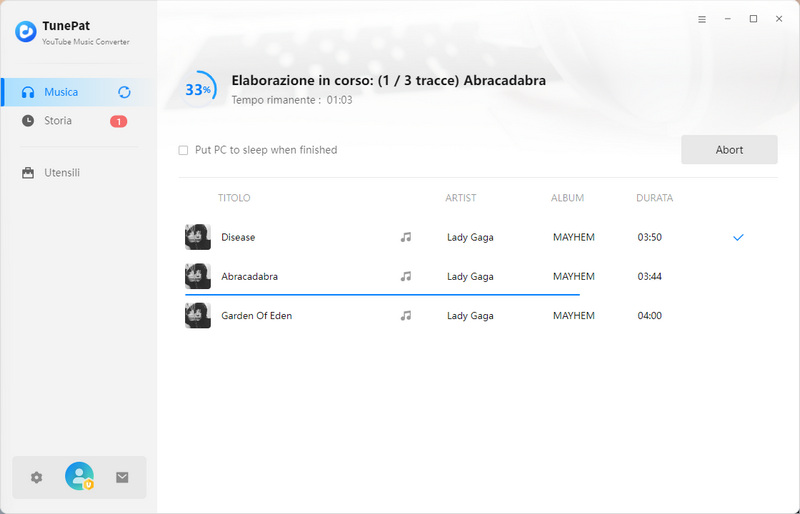Open the hamburger menu icon

(702, 19)
